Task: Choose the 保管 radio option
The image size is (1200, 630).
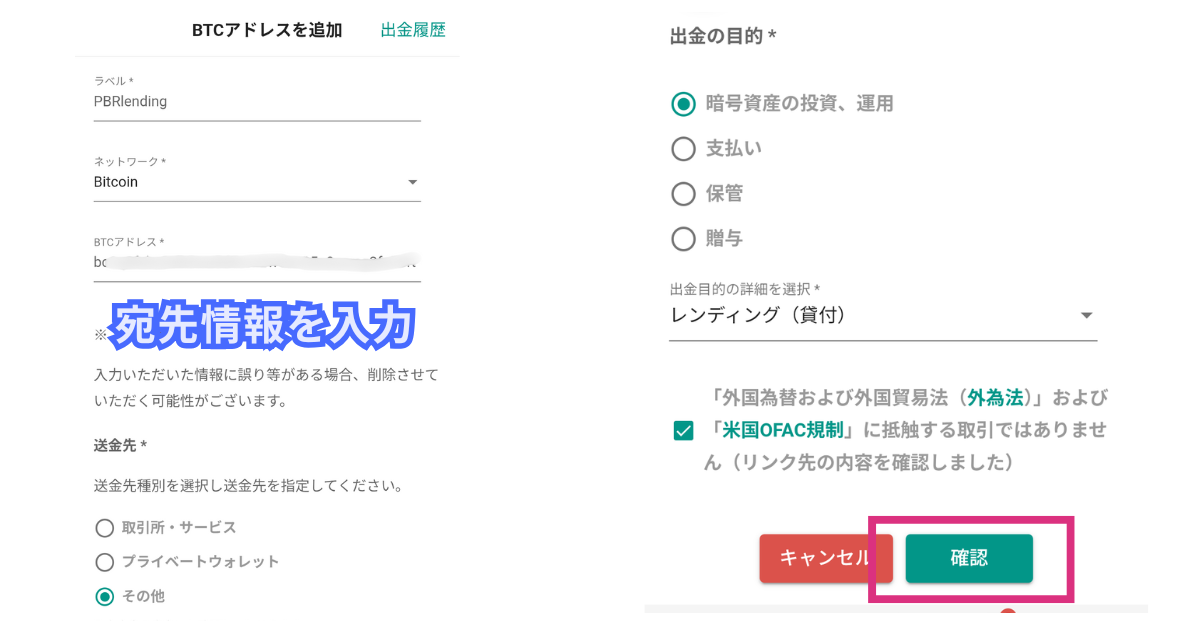Action: (x=683, y=194)
